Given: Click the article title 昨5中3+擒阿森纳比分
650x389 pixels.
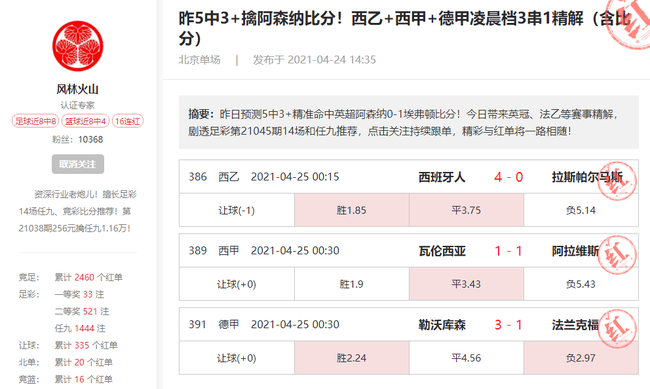Looking at the screenshot, I should click(404, 28).
